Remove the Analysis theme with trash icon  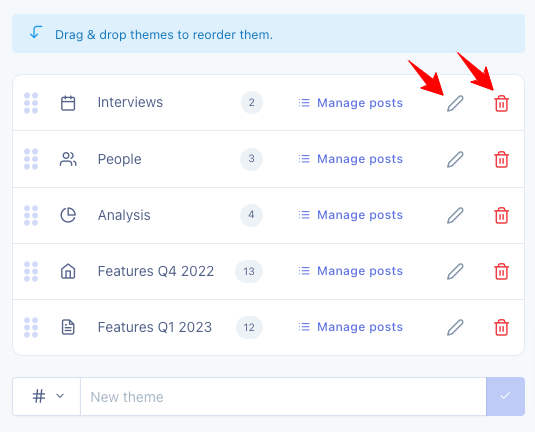pyautogui.click(x=502, y=215)
